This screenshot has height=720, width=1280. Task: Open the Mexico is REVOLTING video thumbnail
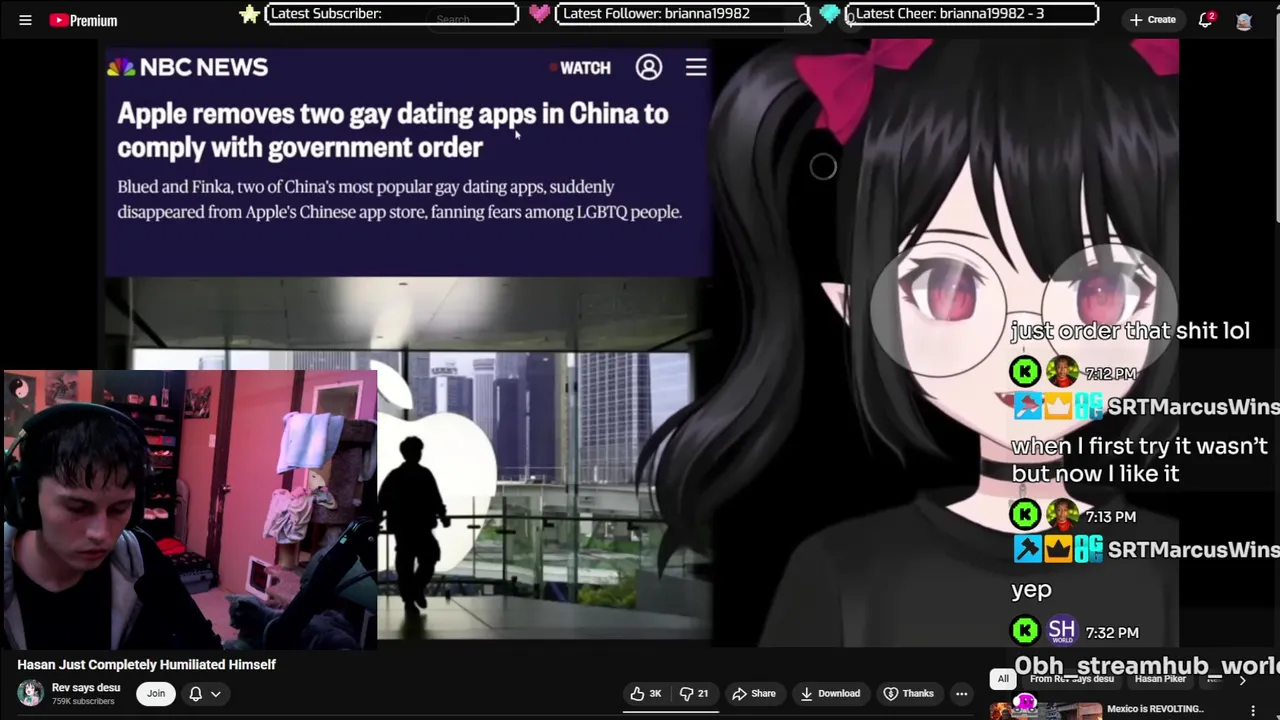coord(1046,709)
